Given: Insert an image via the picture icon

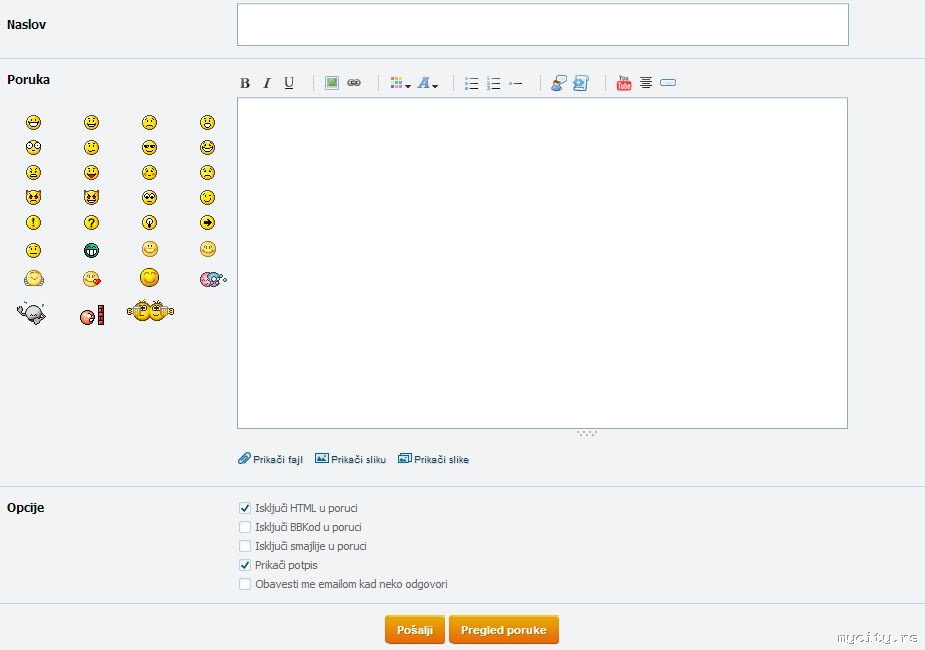Looking at the screenshot, I should coord(332,83).
